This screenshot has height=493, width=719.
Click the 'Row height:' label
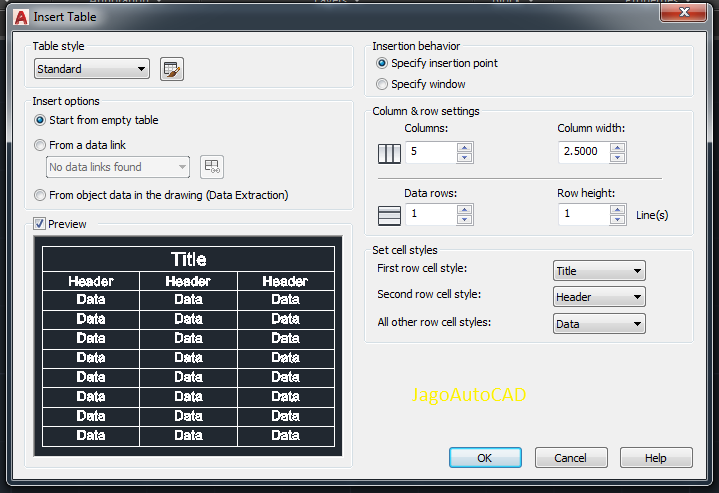point(586,194)
